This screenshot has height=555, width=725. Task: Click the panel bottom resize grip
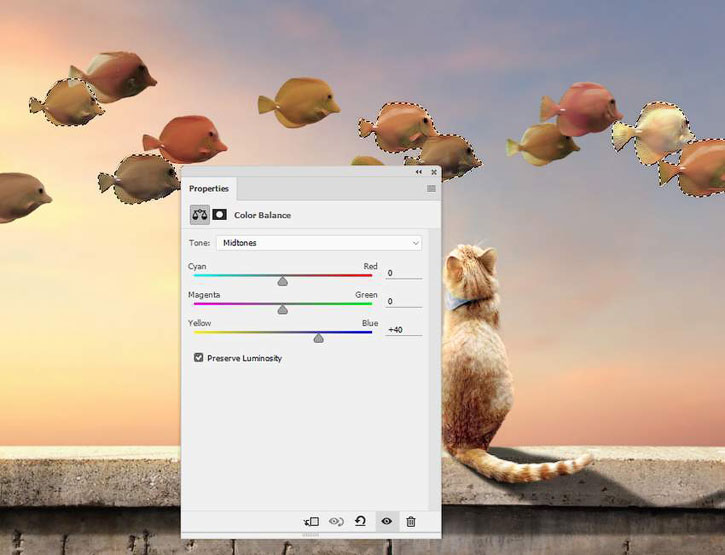click(310, 535)
